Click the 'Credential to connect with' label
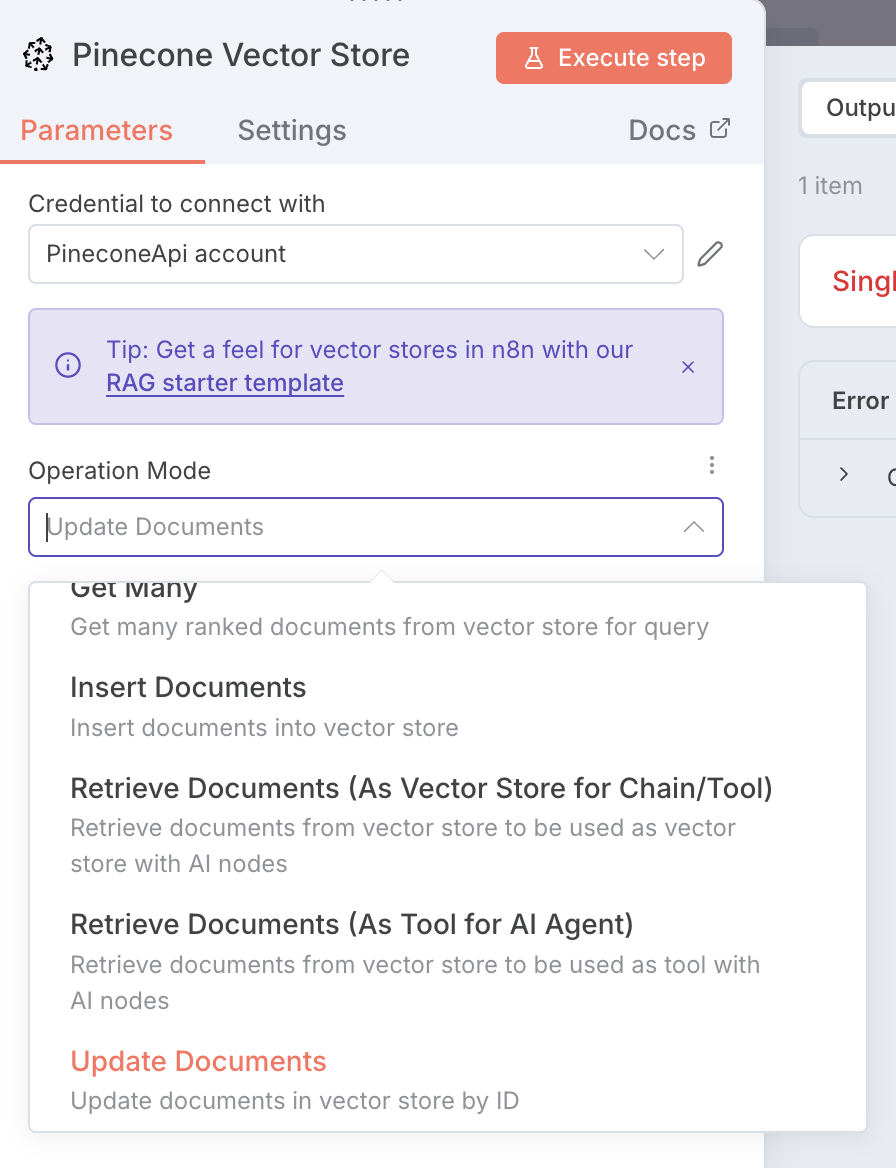 point(177,203)
